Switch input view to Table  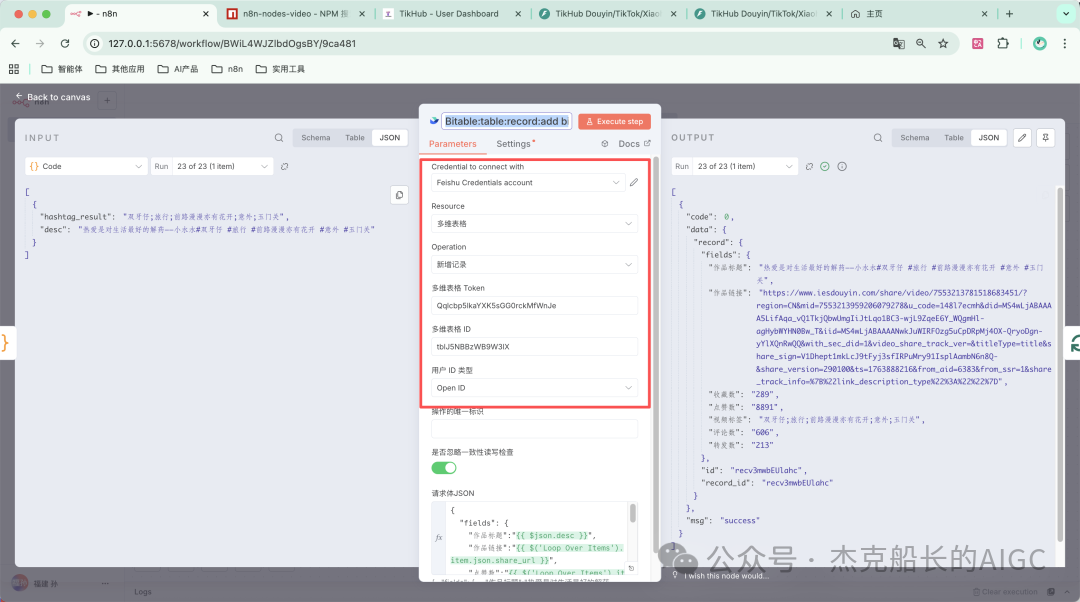[355, 138]
